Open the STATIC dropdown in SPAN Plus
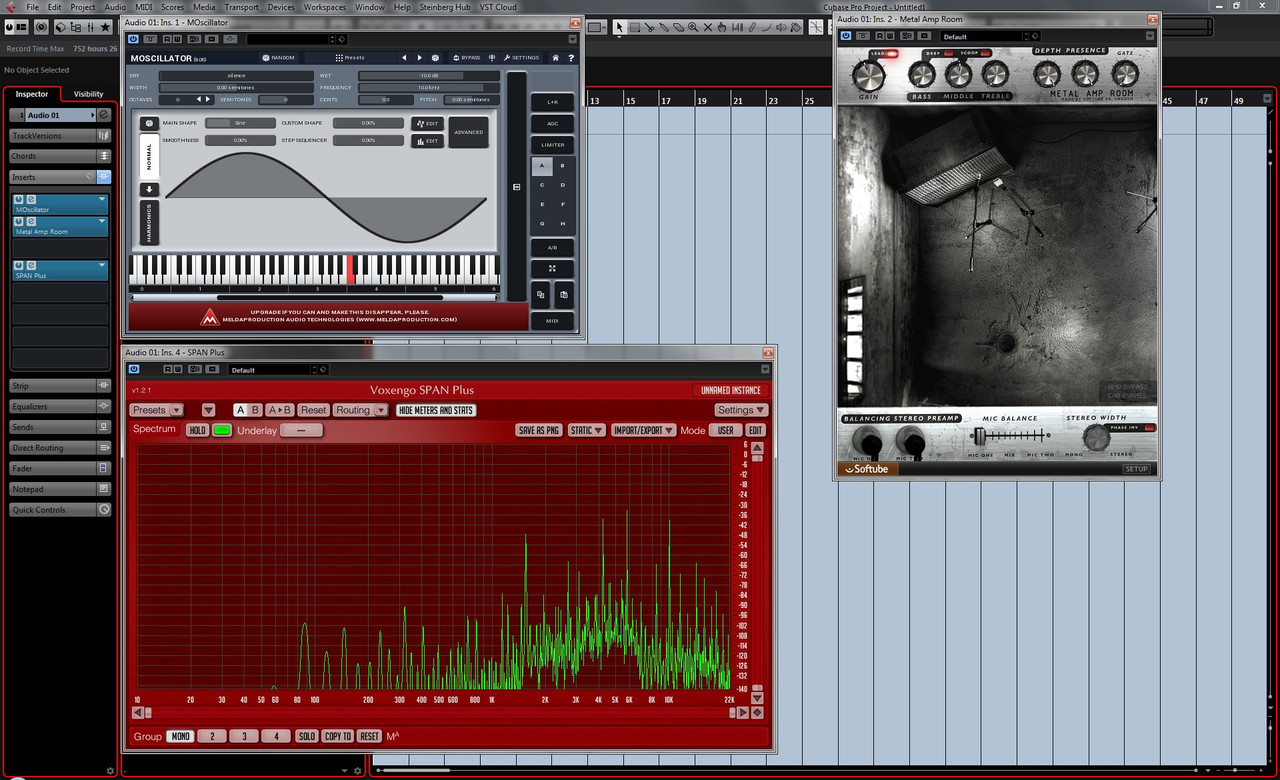This screenshot has height=780, width=1280. (x=586, y=430)
